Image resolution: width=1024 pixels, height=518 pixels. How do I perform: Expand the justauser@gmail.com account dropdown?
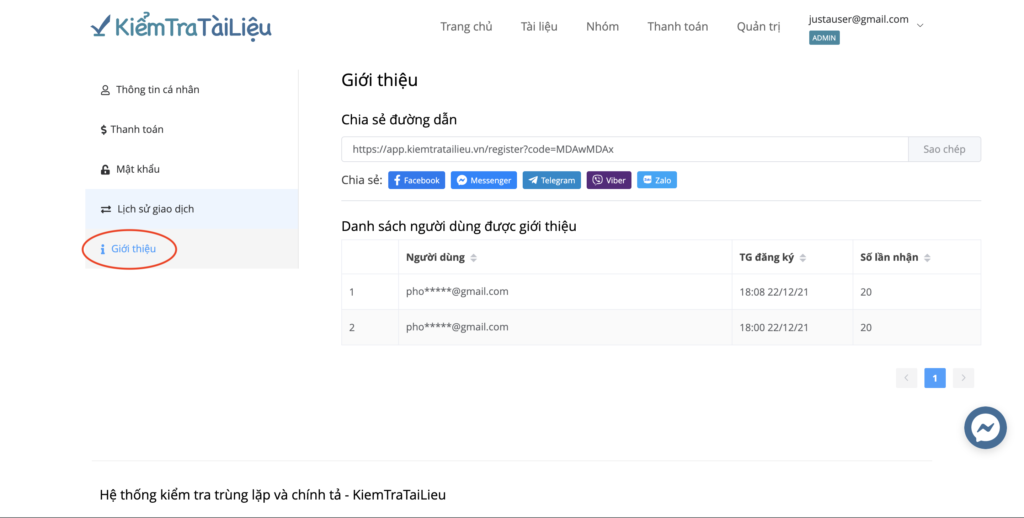coord(920,26)
